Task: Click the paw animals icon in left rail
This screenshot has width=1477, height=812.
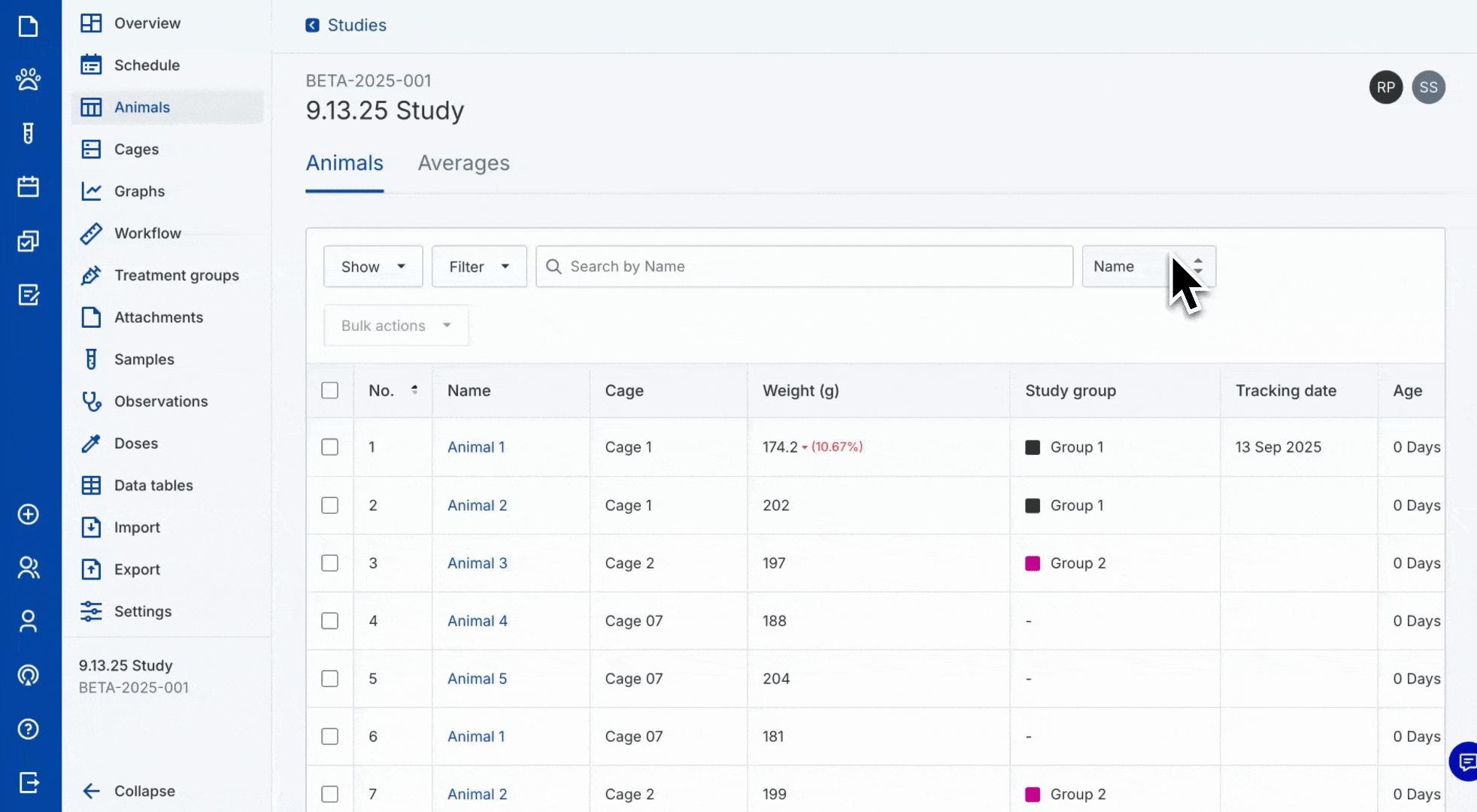Action: pyautogui.click(x=29, y=79)
